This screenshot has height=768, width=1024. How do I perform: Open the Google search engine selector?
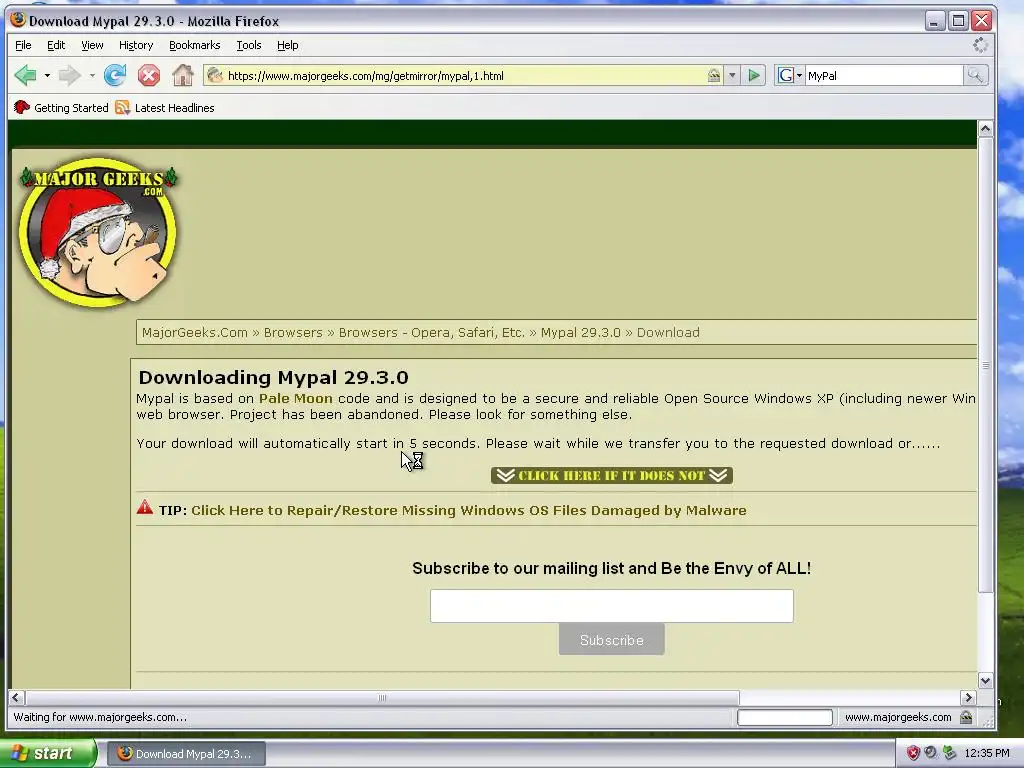(x=790, y=76)
